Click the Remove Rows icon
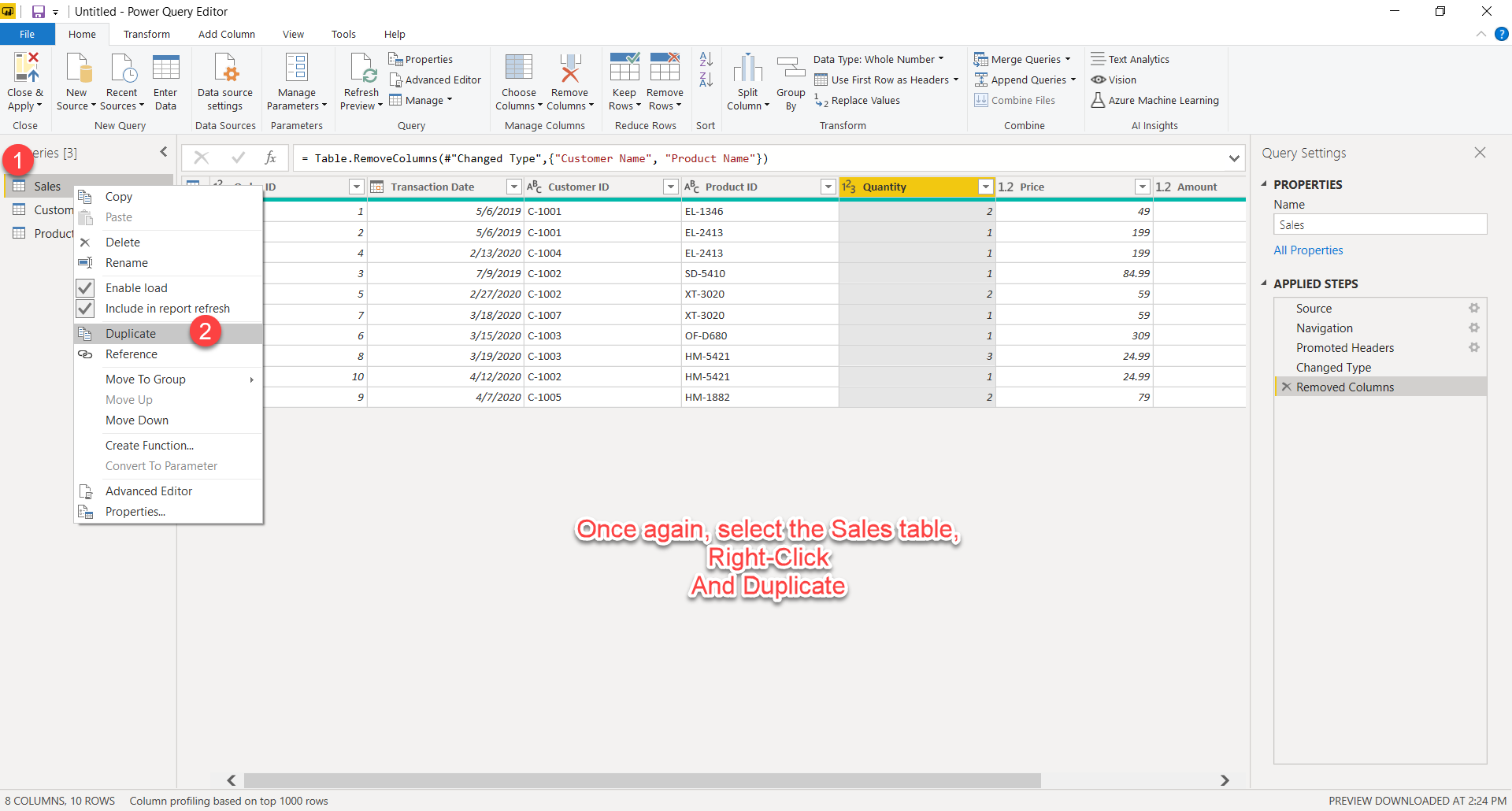The height and width of the screenshot is (811, 1512). click(x=665, y=68)
